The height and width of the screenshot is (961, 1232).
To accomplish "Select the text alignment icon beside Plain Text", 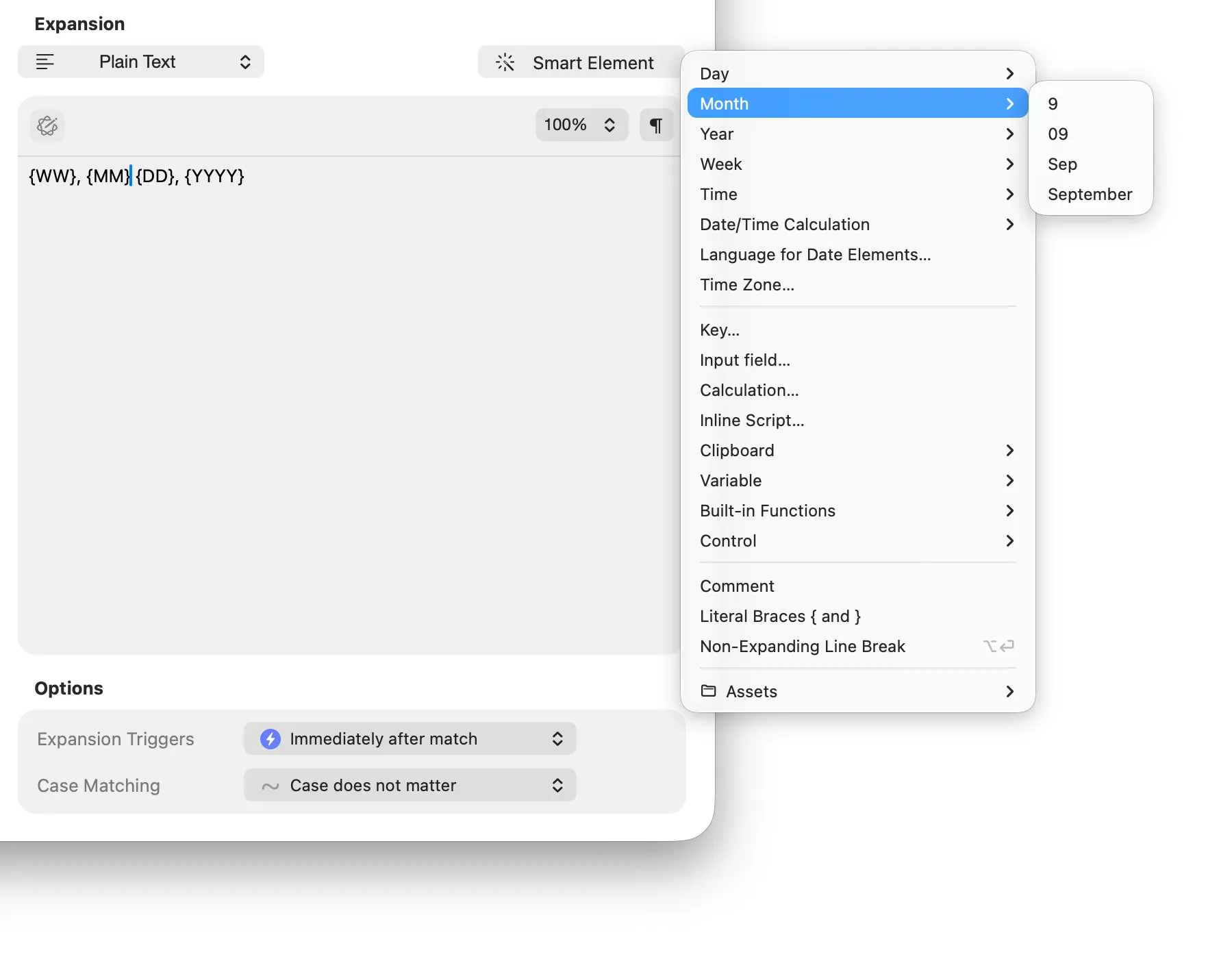I will tap(45, 62).
